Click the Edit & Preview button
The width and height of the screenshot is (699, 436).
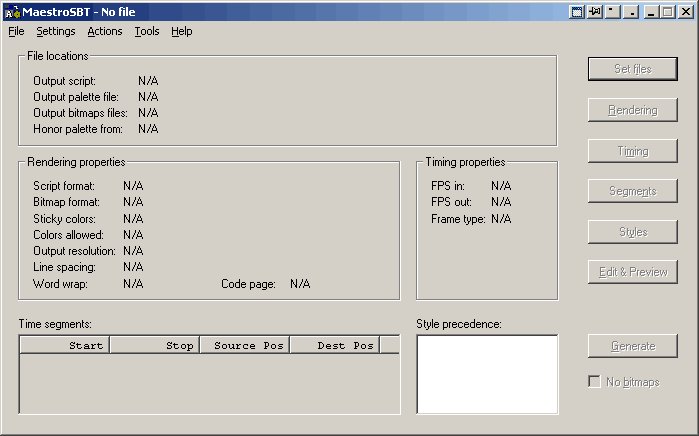point(633,272)
